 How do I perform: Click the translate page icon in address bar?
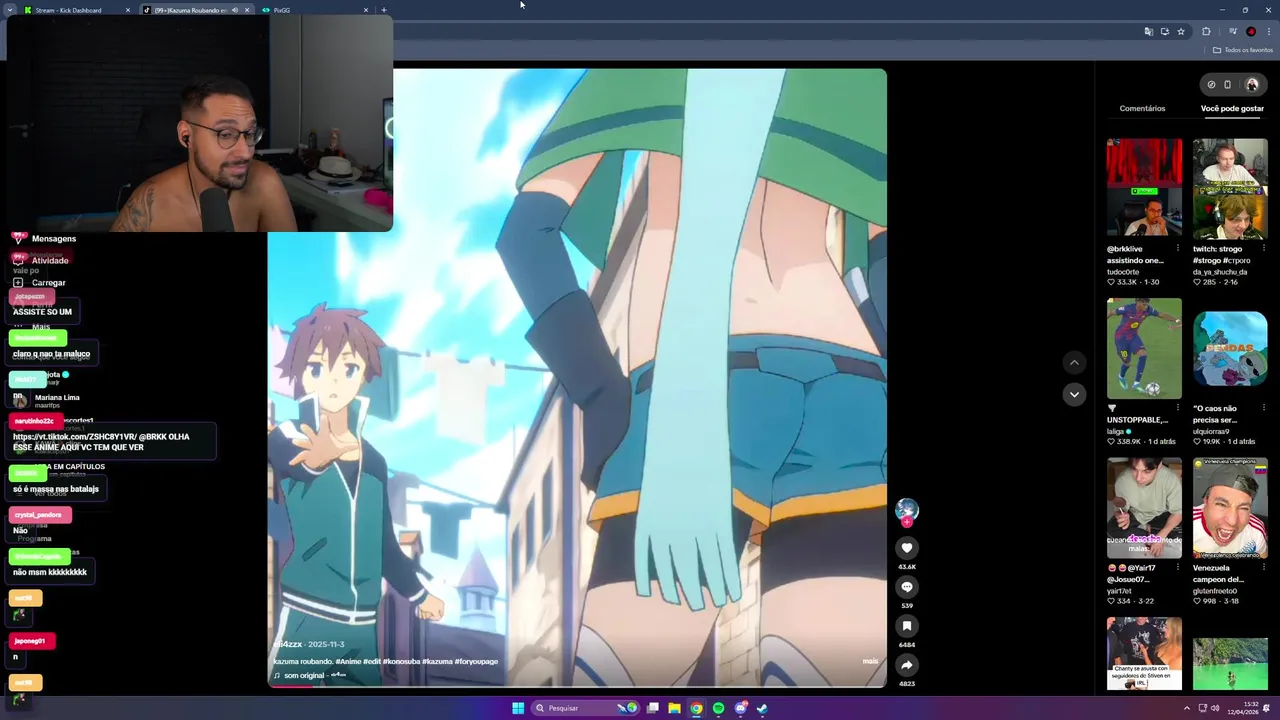[x=1148, y=32]
